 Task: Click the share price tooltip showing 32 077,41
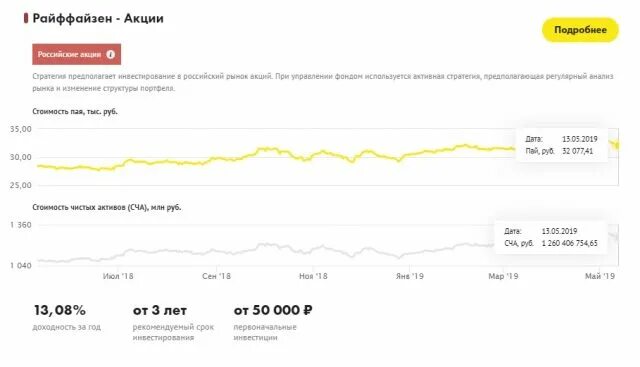click(562, 145)
